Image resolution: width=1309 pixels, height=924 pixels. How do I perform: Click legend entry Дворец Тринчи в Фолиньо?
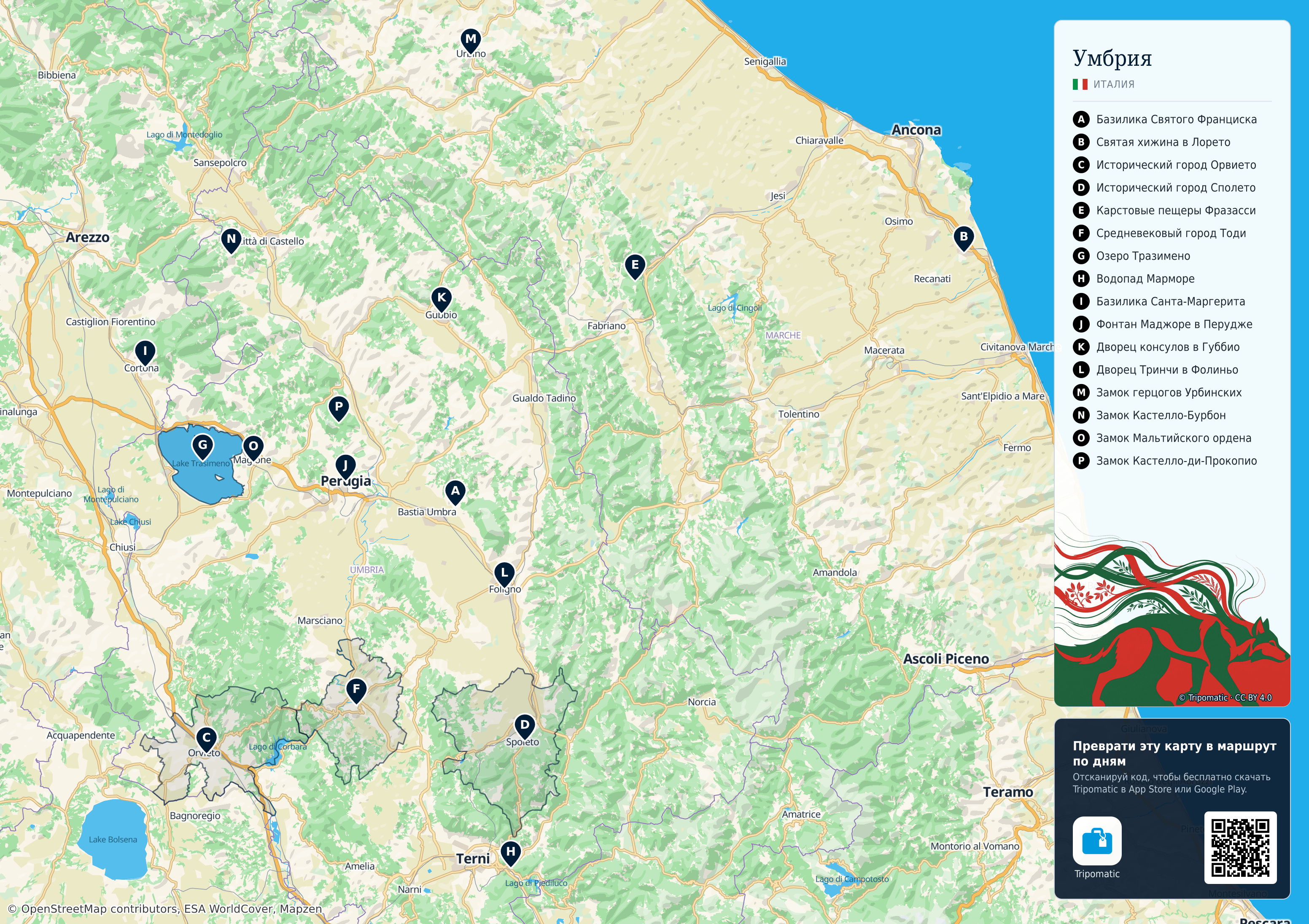1155,370
